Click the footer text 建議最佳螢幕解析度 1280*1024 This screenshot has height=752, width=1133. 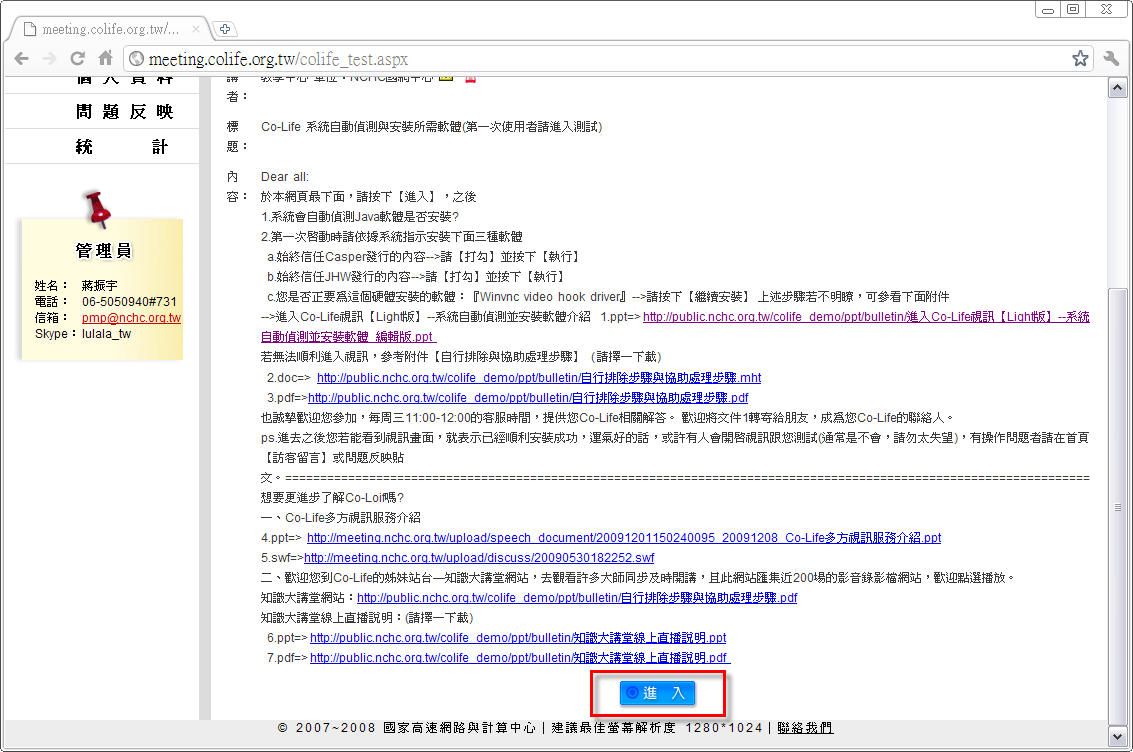(657, 727)
